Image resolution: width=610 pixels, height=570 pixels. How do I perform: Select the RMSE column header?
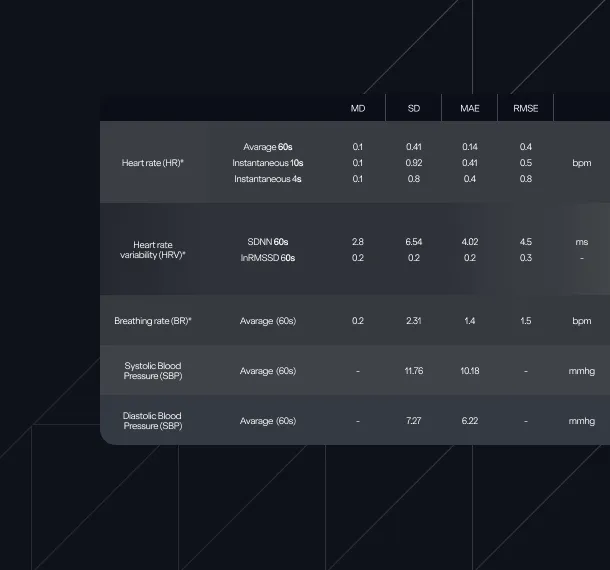point(526,109)
